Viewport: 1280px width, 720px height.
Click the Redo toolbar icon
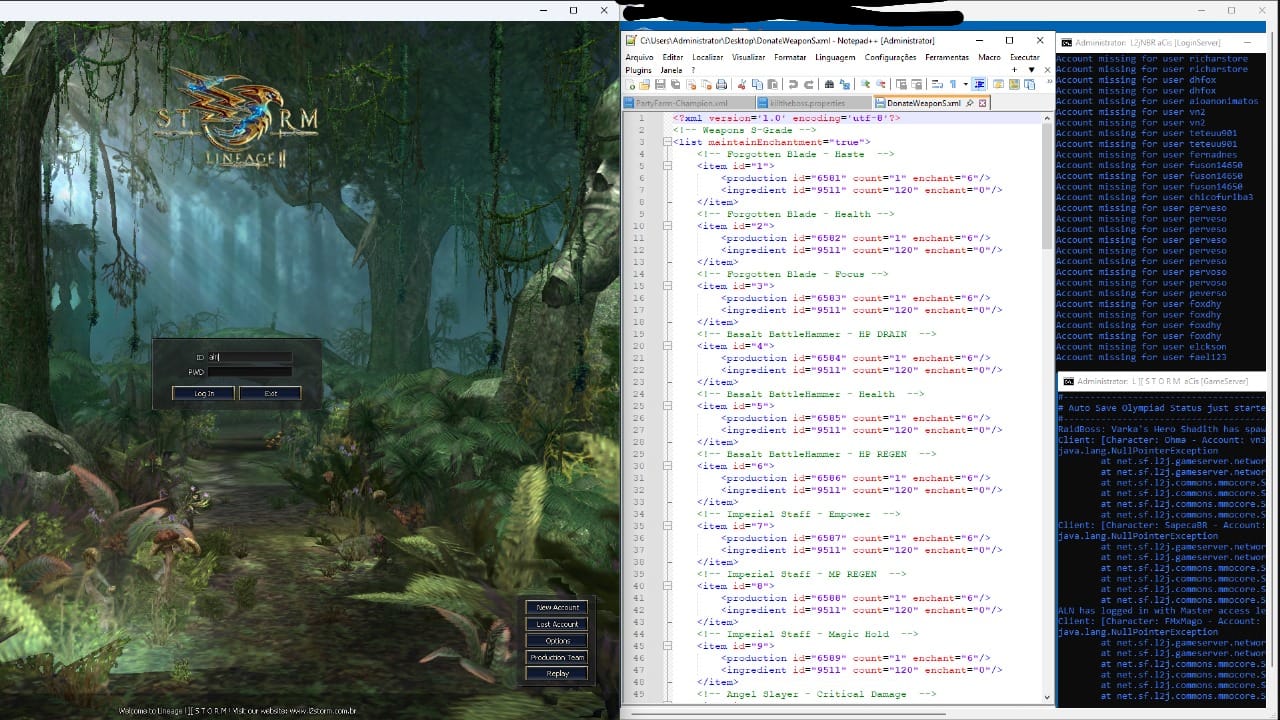click(808, 84)
